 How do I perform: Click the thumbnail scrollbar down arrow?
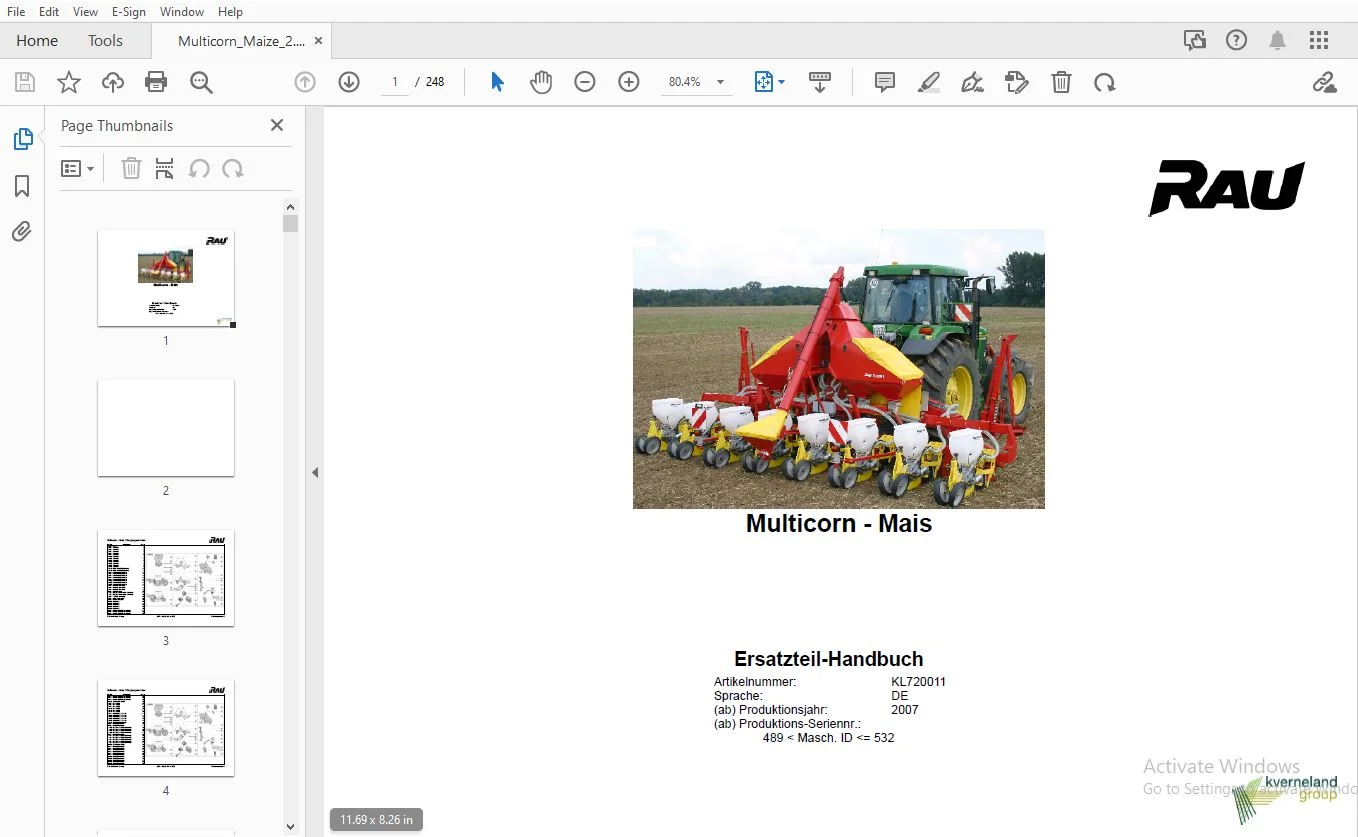pos(290,827)
